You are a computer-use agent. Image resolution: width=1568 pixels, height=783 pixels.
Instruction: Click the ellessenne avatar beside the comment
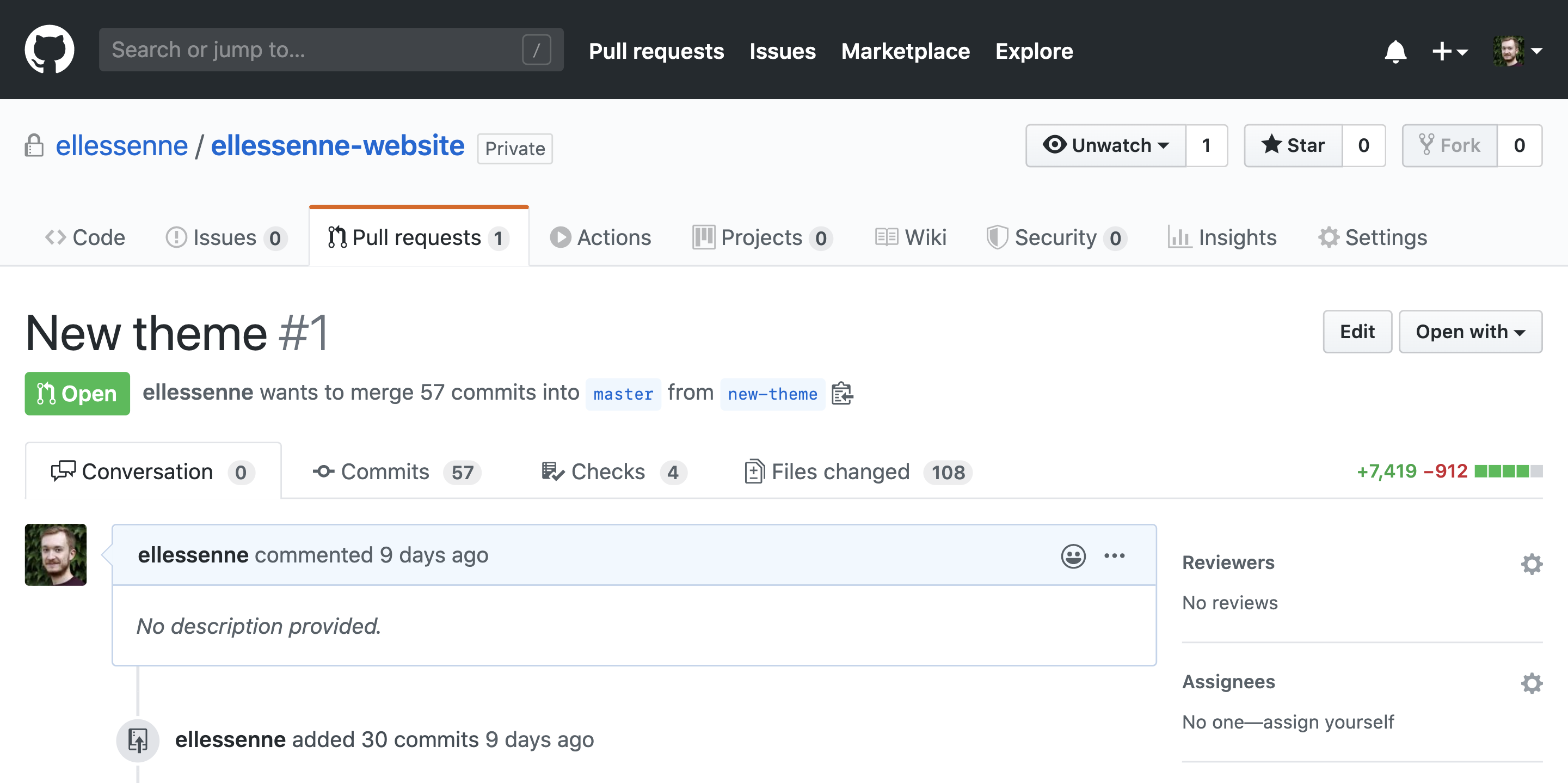coord(56,554)
